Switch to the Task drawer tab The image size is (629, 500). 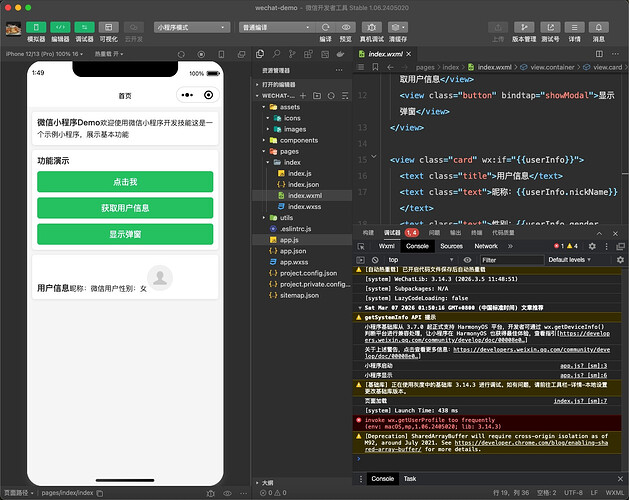410,478
